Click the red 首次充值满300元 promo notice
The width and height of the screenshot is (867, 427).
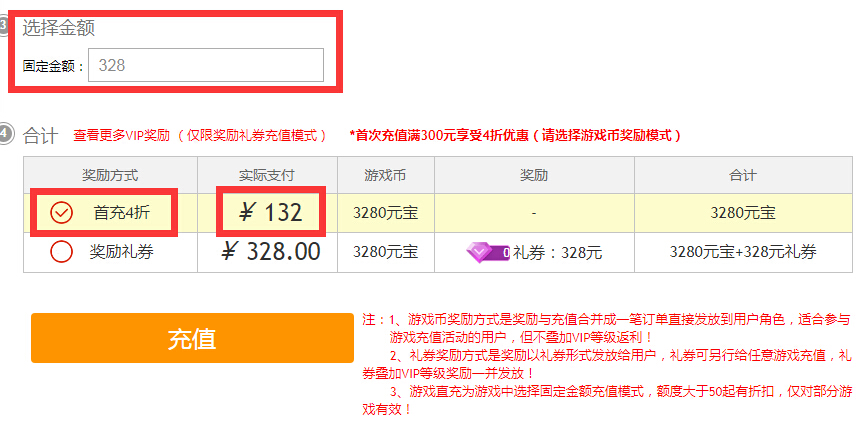[x=515, y=136]
